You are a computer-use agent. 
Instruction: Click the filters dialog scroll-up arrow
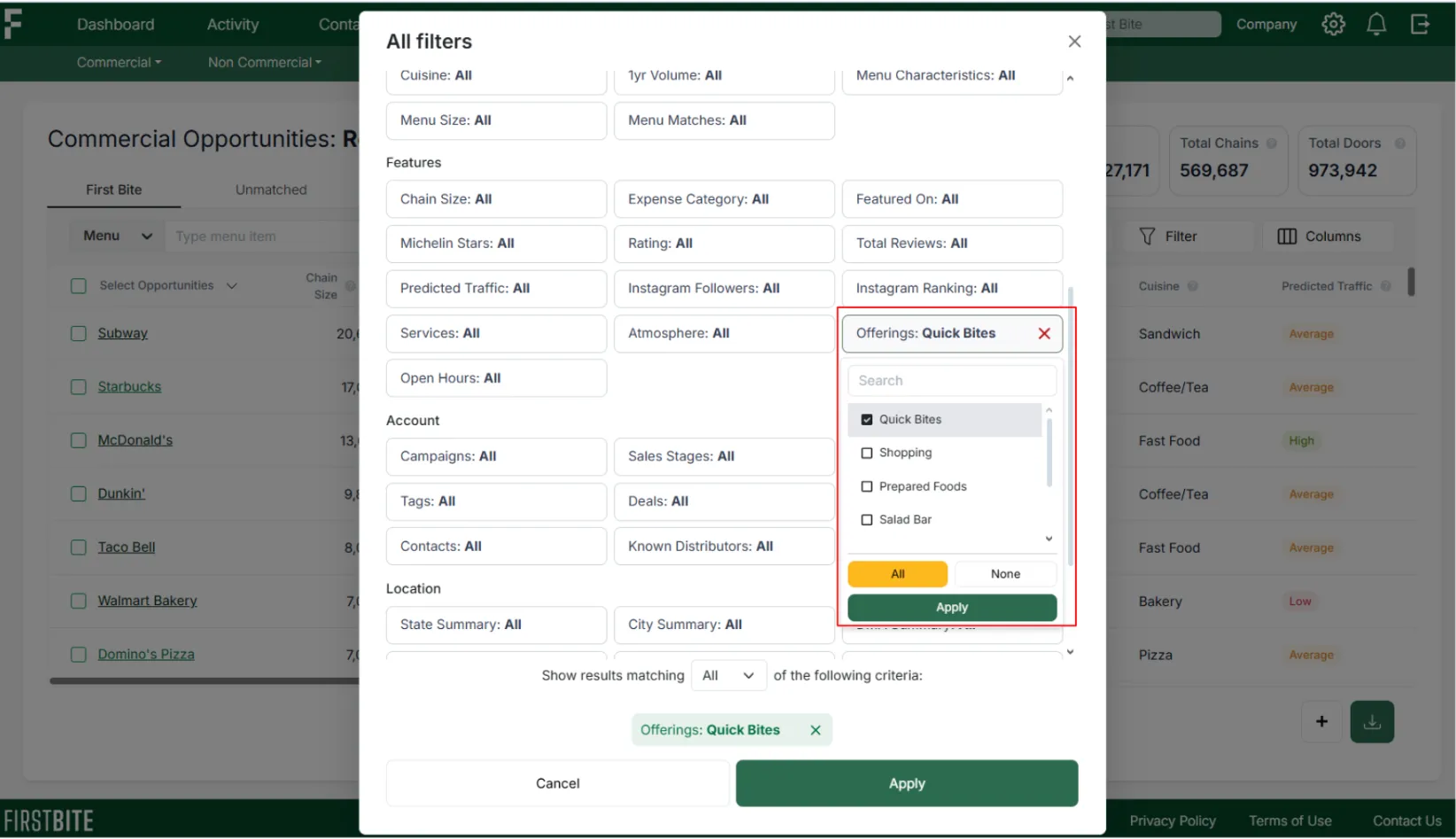click(x=1070, y=79)
